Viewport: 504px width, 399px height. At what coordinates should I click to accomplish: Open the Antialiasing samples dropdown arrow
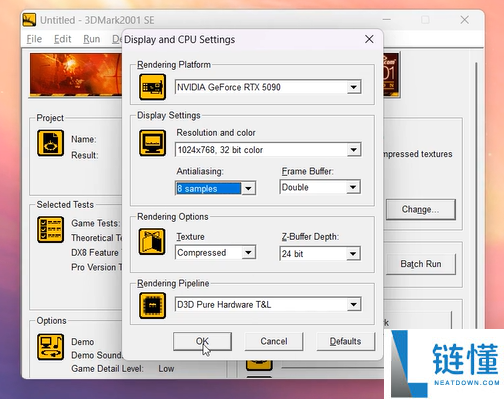point(248,188)
